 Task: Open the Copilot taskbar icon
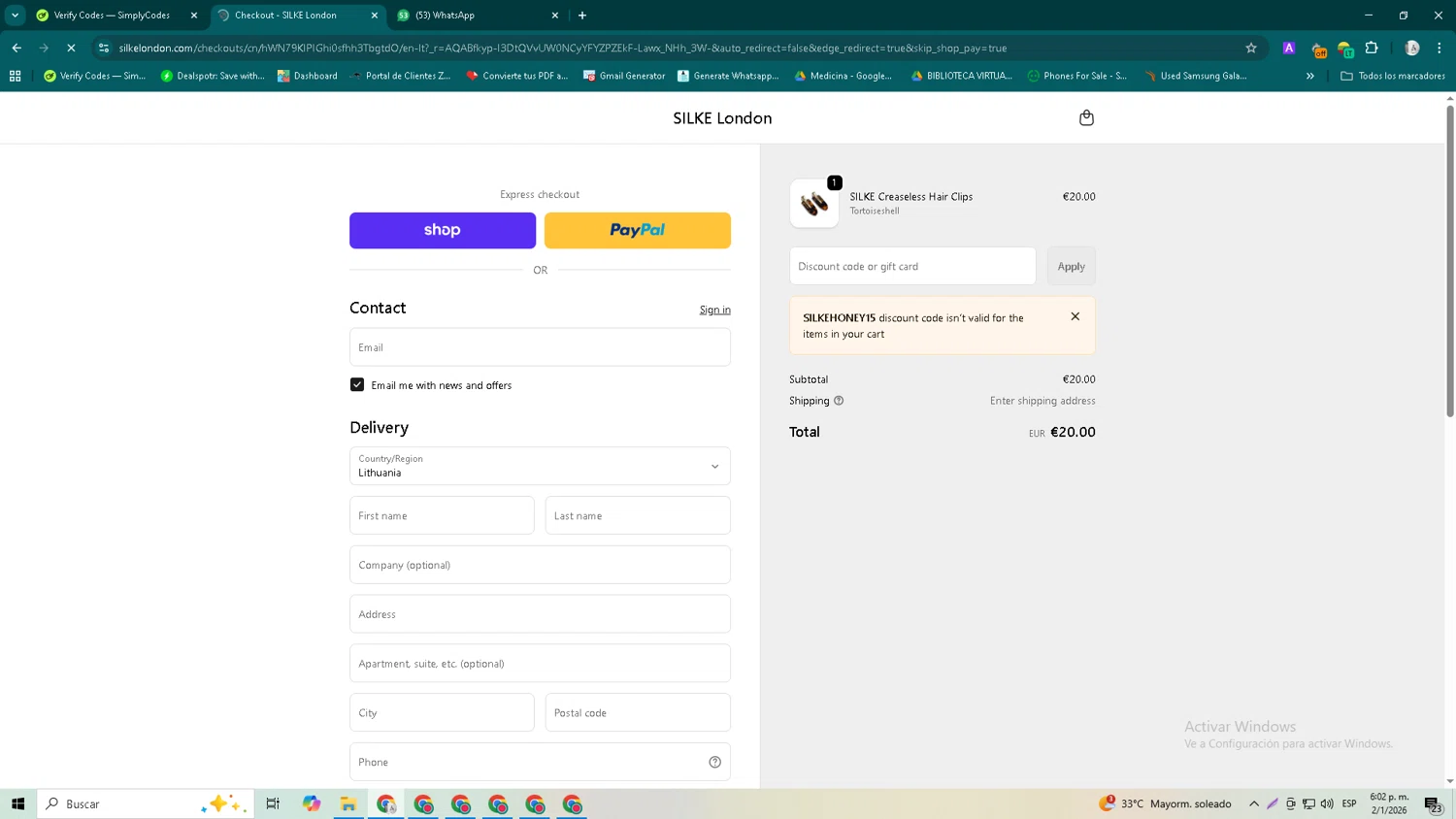[x=311, y=803]
